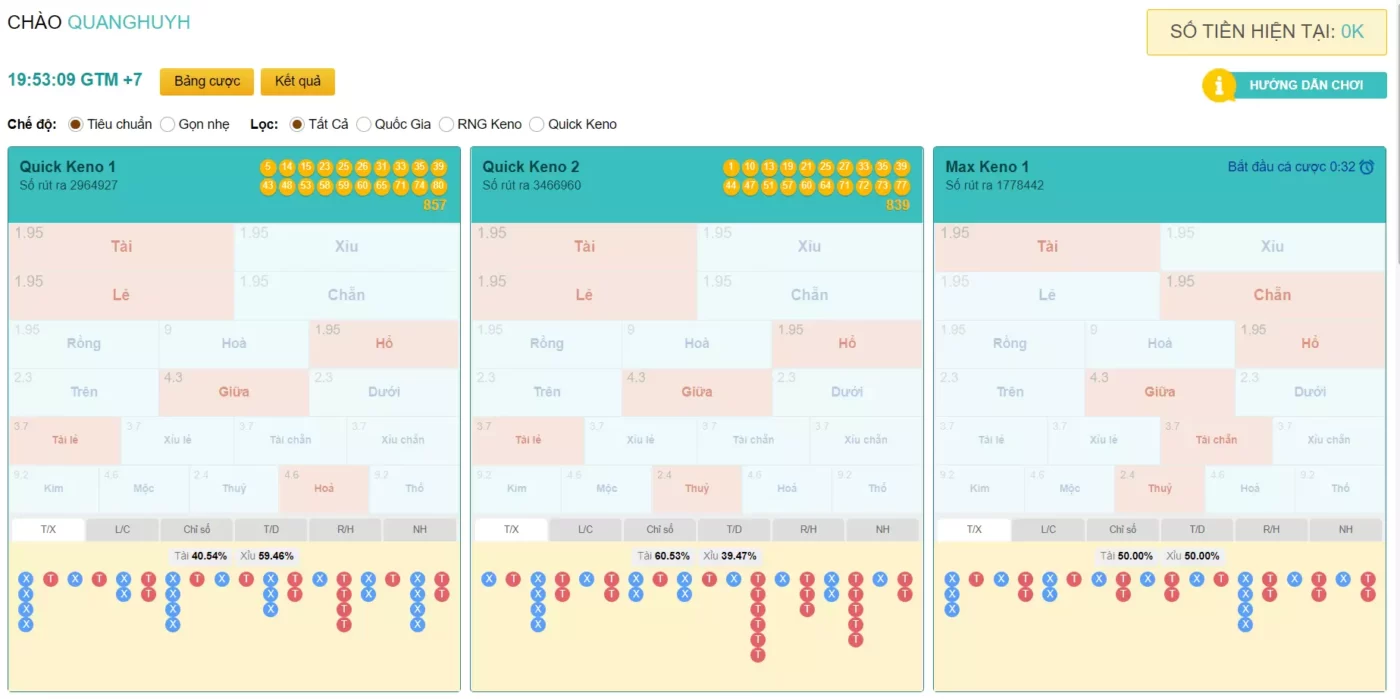Bet on Dưới in Quick Keno 1
The width and height of the screenshot is (1400, 699).
[x=384, y=391]
